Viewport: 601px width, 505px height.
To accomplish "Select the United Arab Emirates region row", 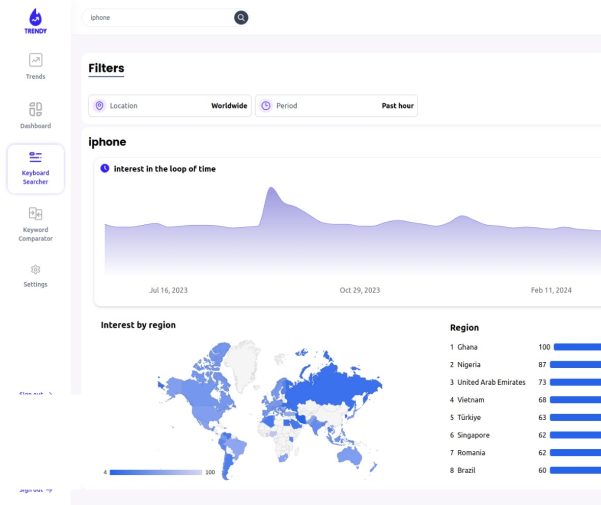I will point(525,382).
